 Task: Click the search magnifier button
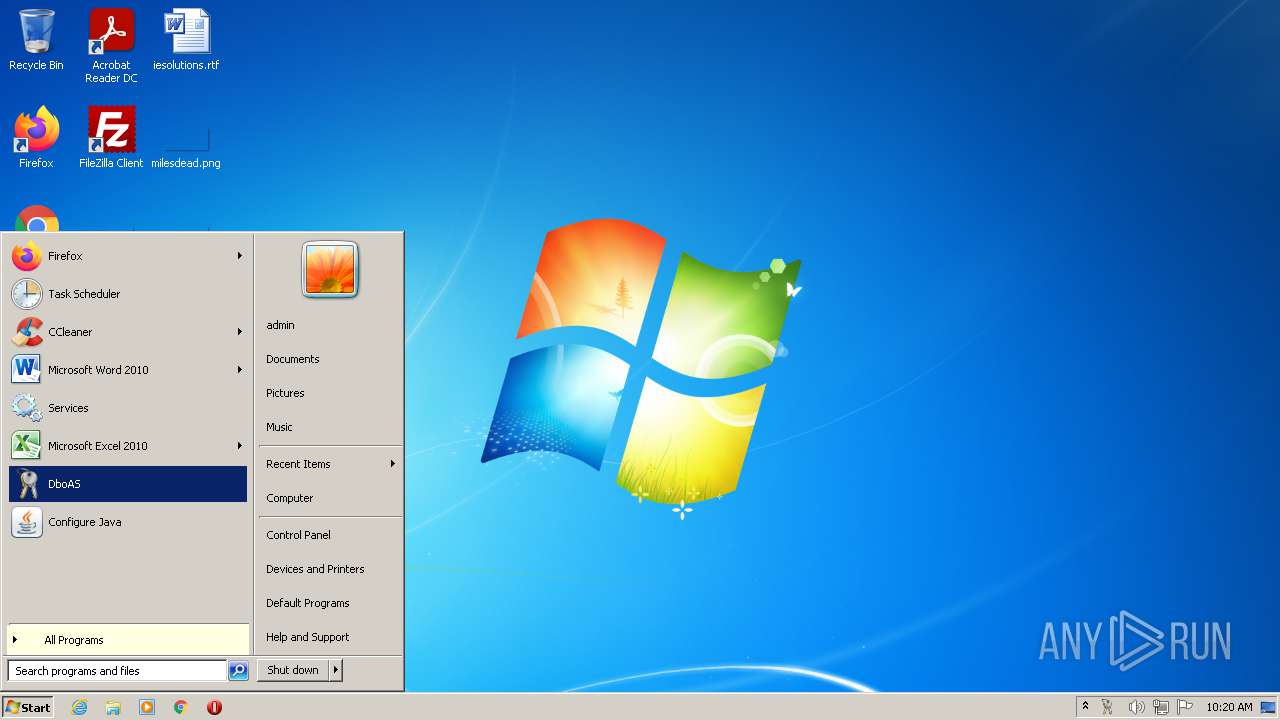(238, 671)
